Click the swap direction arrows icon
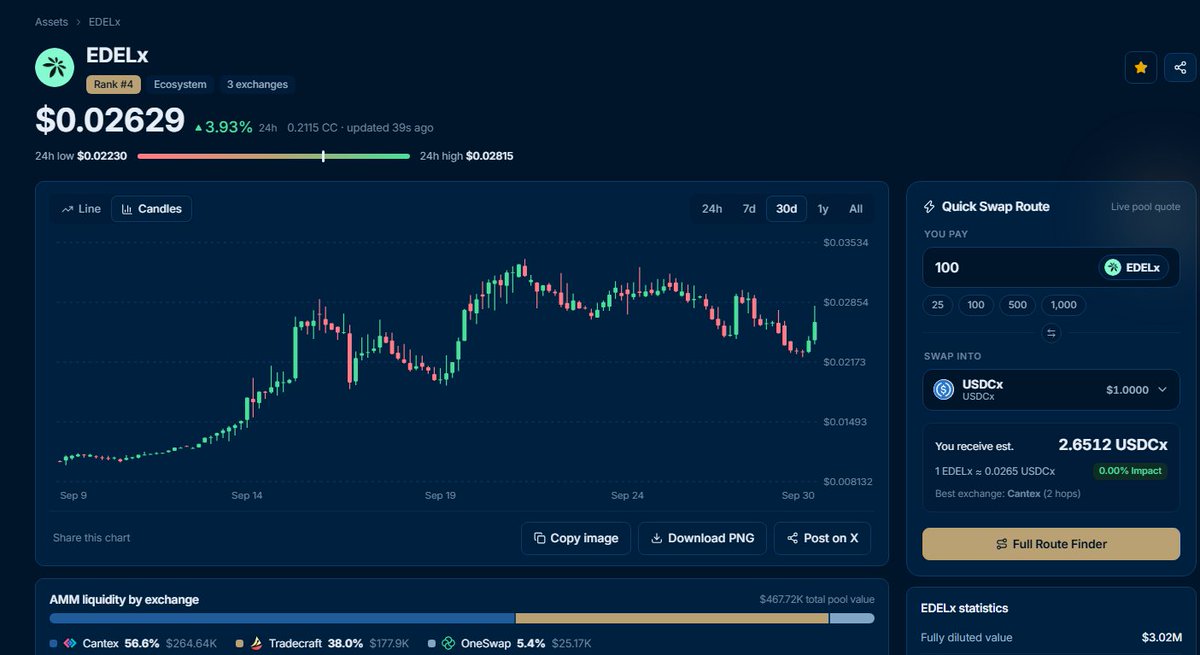 [1051, 333]
